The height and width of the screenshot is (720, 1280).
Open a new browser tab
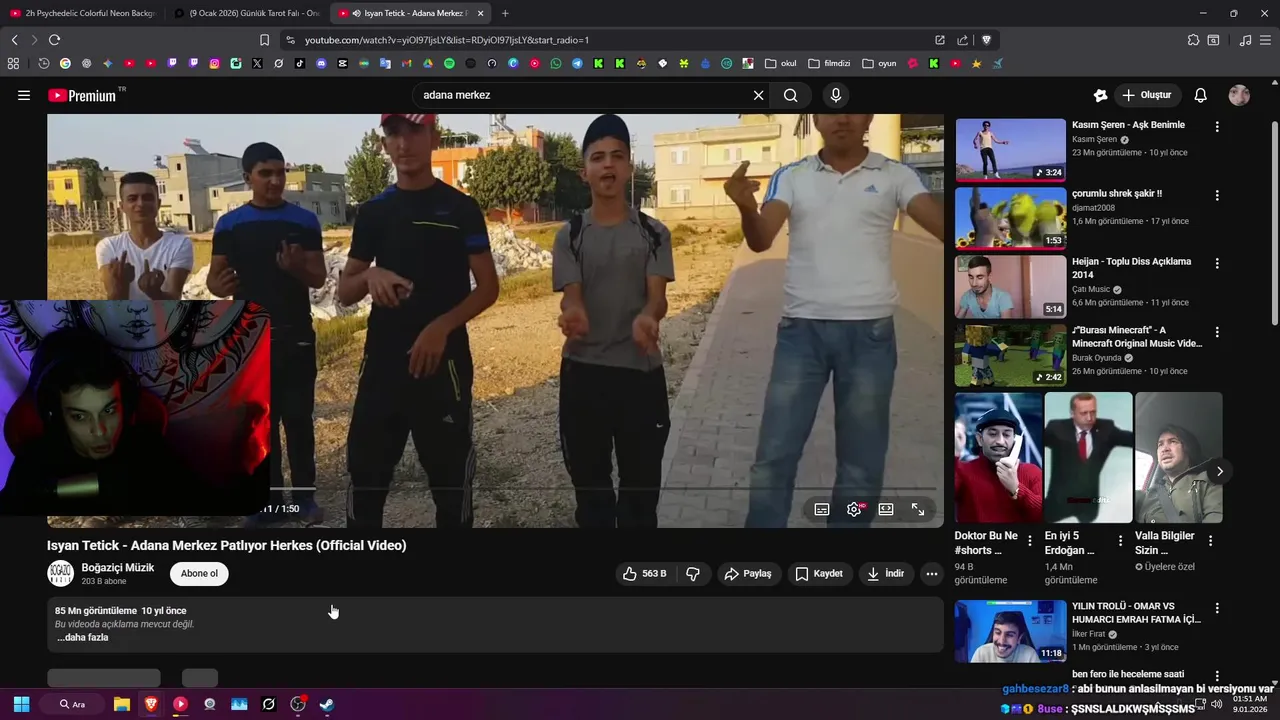click(x=505, y=13)
